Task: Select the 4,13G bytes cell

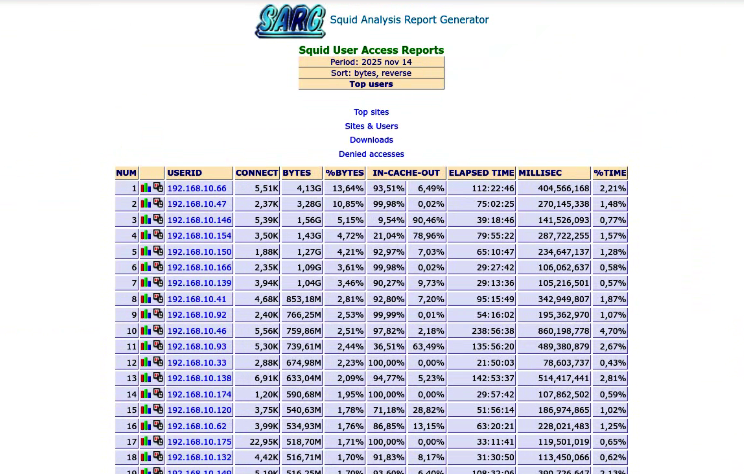Action: (302, 188)
